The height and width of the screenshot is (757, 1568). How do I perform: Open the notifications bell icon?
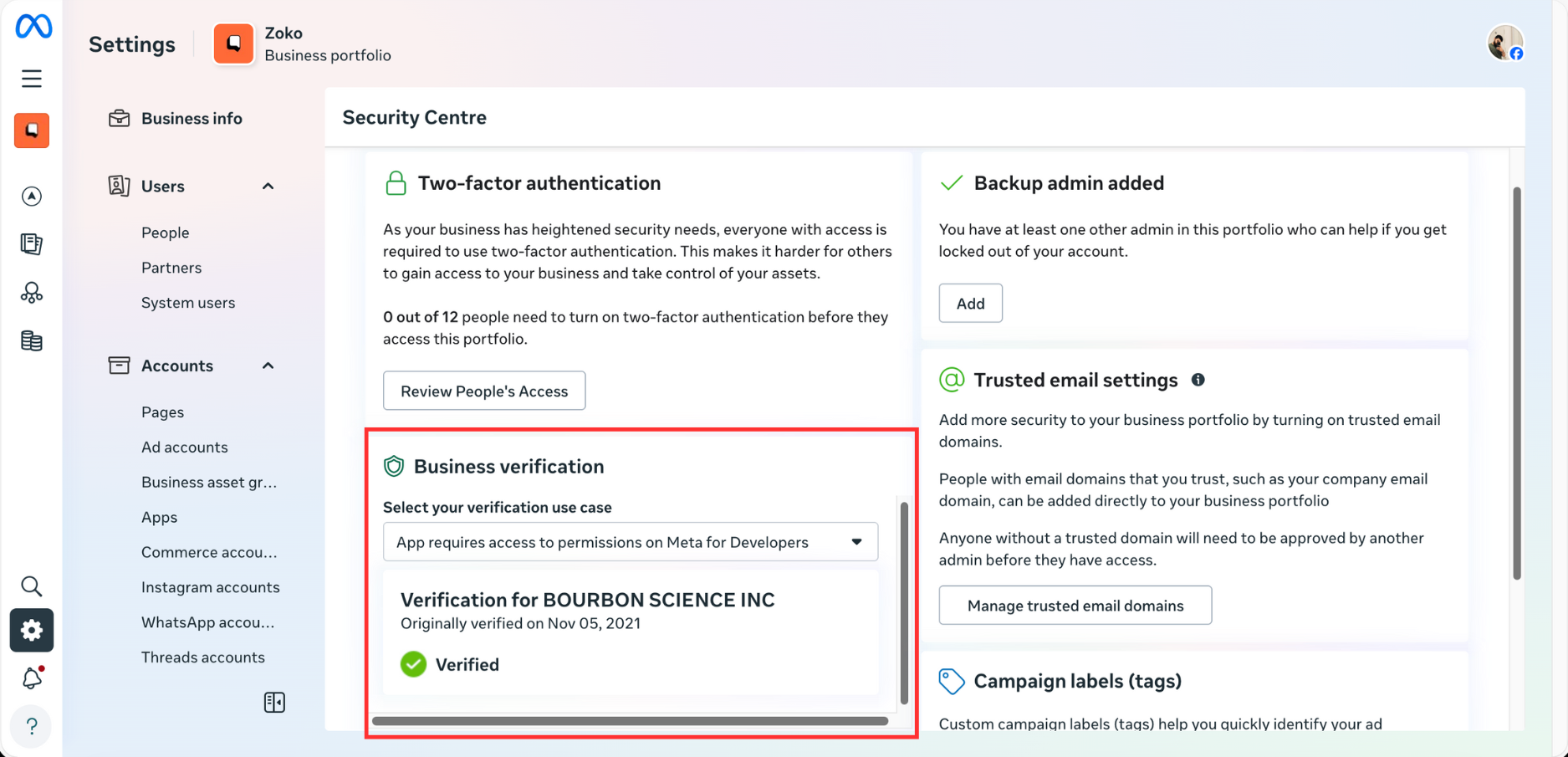[32, 678]
